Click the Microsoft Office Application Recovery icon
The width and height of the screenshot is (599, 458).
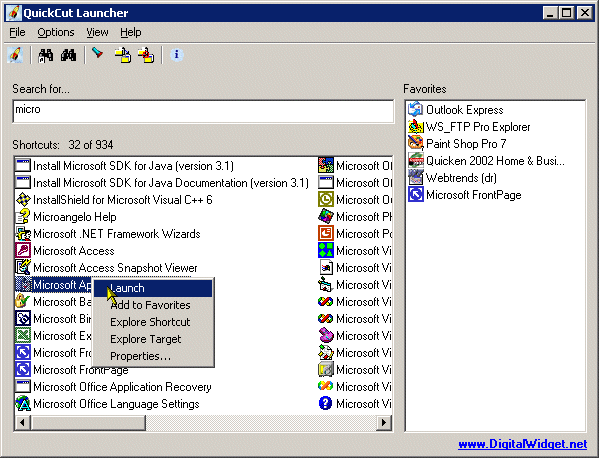coord(23,387)
